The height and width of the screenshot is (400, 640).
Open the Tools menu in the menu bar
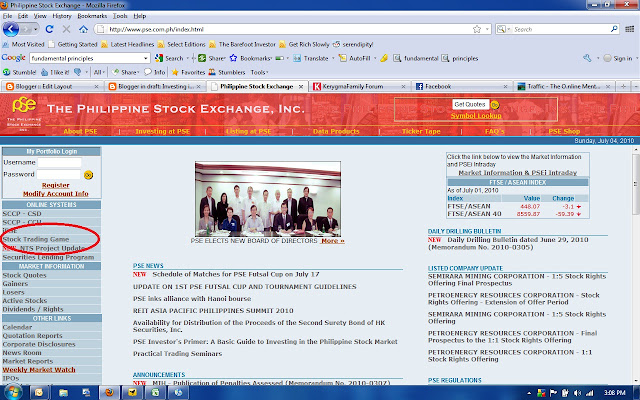click(x=120, y=16)
